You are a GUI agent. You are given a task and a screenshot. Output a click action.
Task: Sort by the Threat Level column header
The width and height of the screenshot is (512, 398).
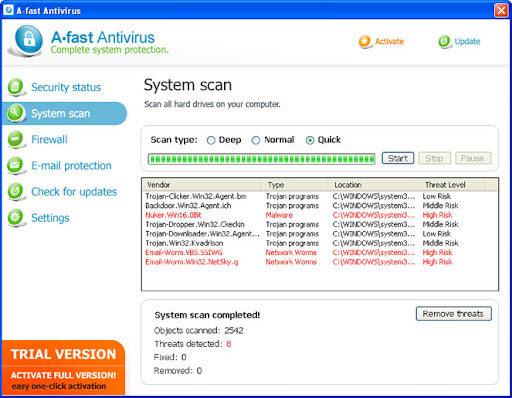(452, 185)
